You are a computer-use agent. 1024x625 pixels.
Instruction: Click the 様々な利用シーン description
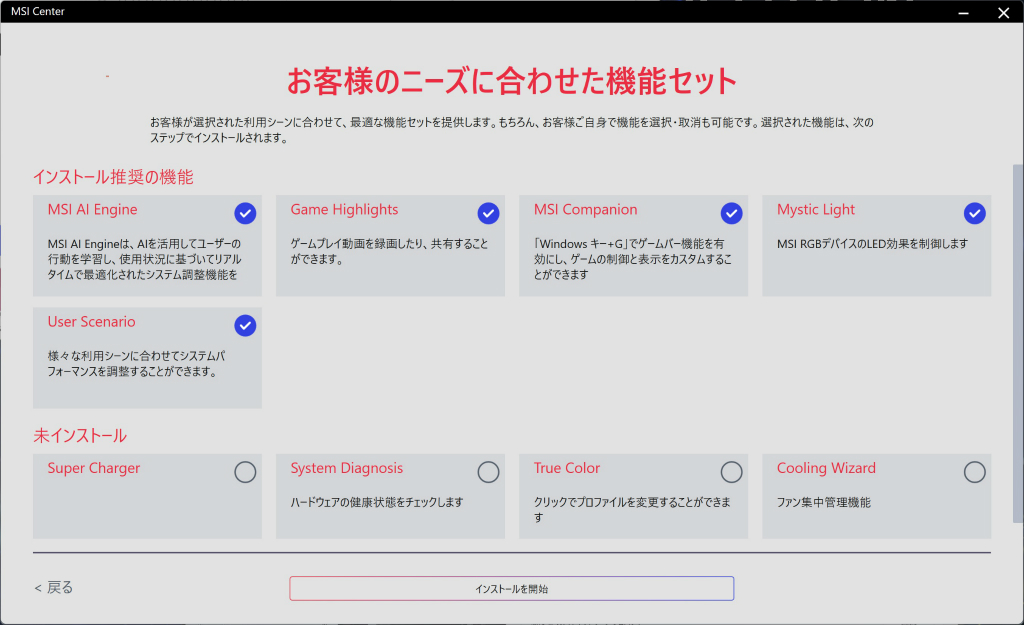click(x=136, y=364)
